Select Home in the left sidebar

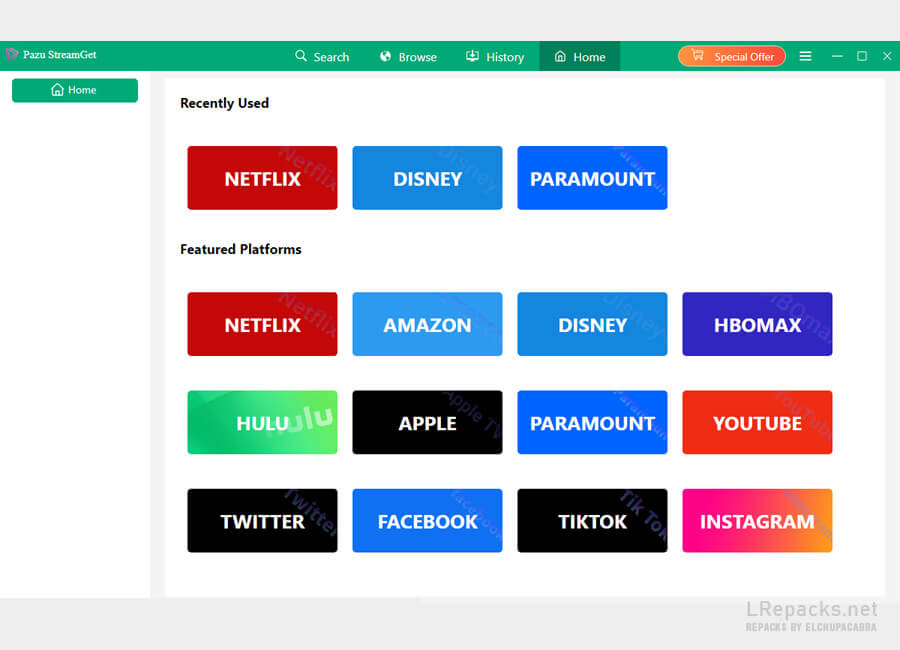coord(75,90)
